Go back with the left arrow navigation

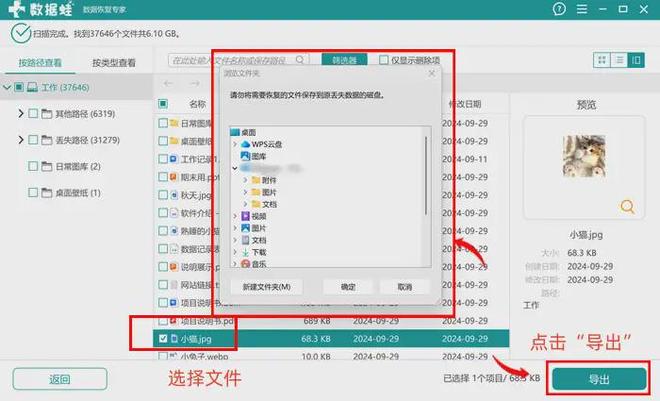pyautogui.click(x=168, y=83)
